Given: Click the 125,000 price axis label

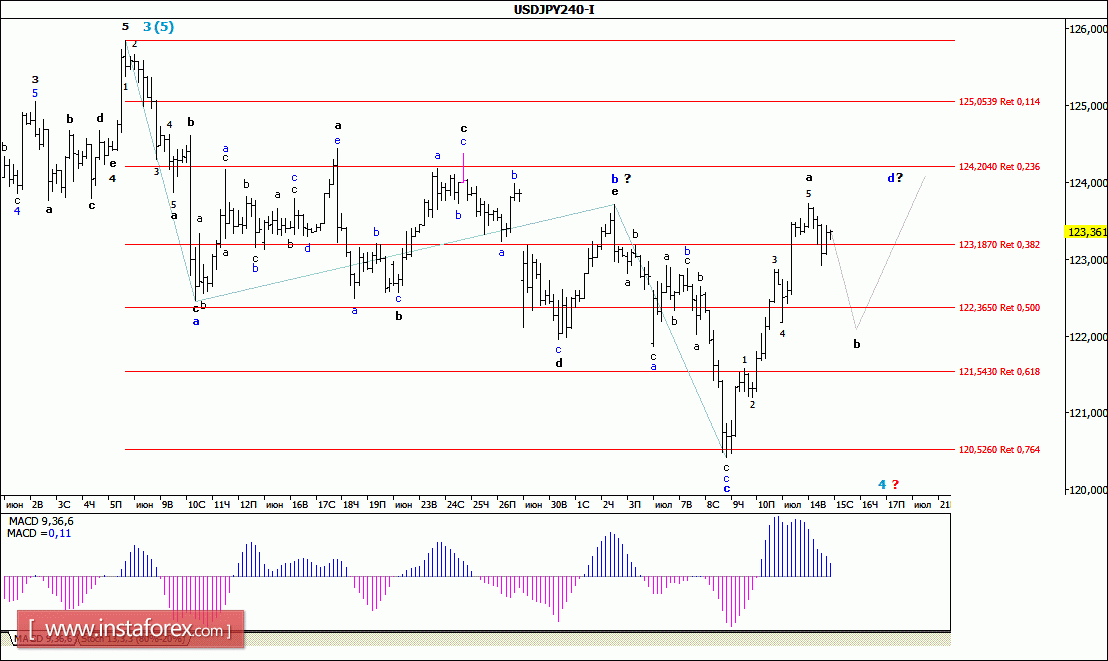Looking at the screenshot, I should (x=1089, y=106).
